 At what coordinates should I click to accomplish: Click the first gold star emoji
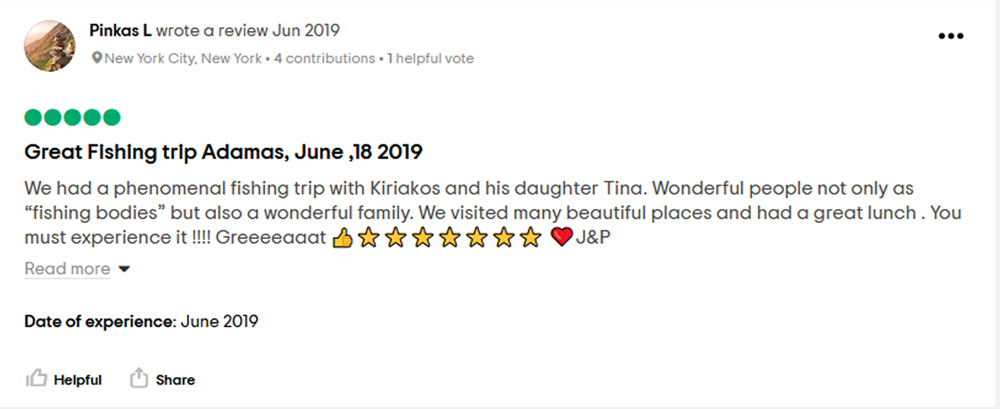pos(366,239)
